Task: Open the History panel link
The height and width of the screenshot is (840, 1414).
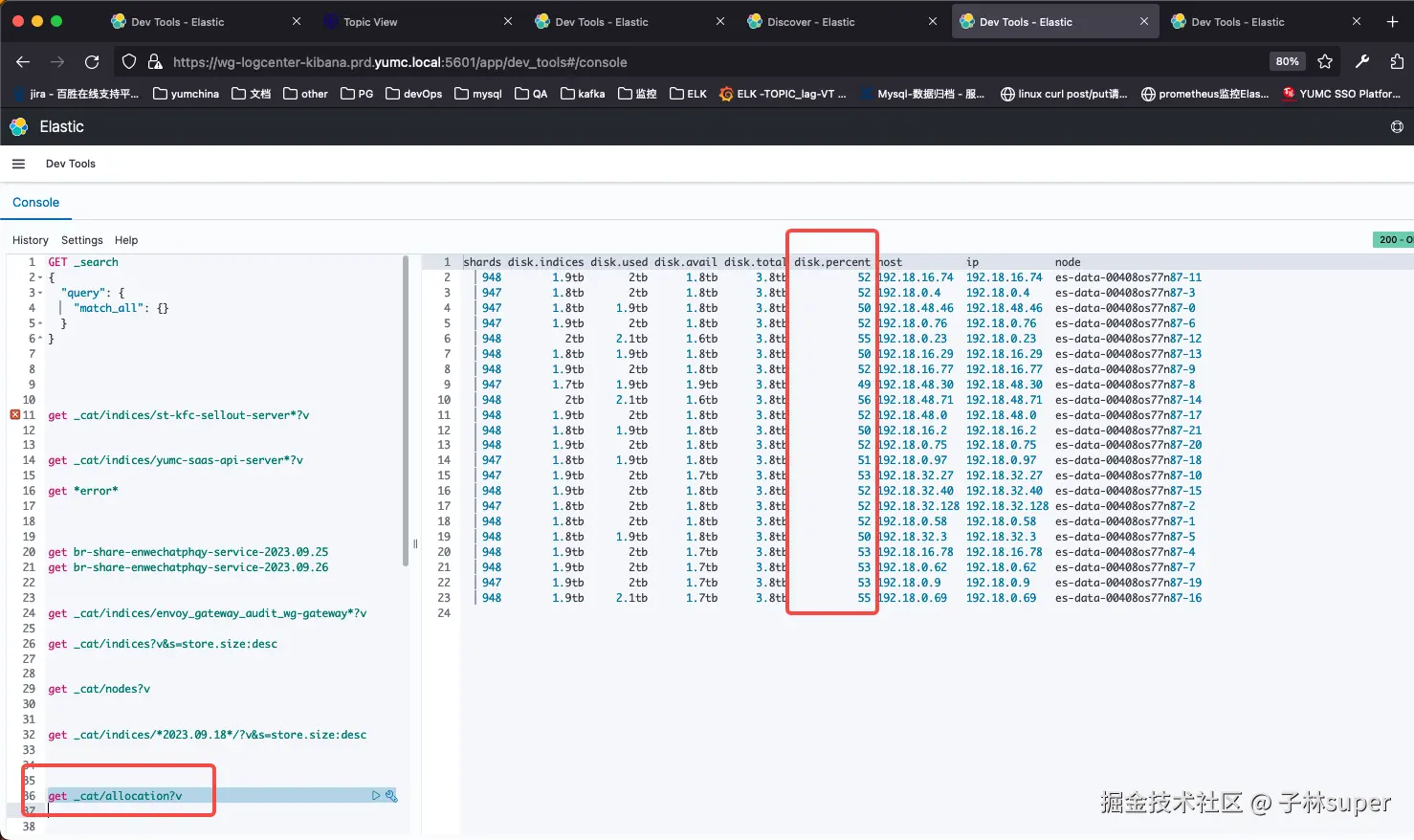Action: click(30, 240)
